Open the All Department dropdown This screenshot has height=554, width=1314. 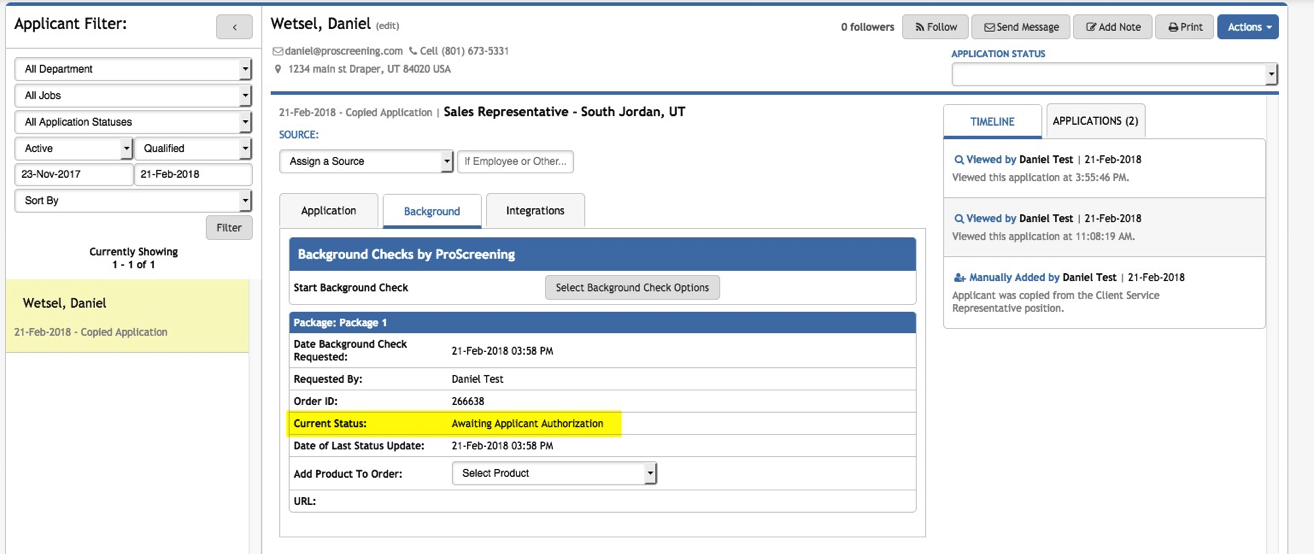(133, 69)
